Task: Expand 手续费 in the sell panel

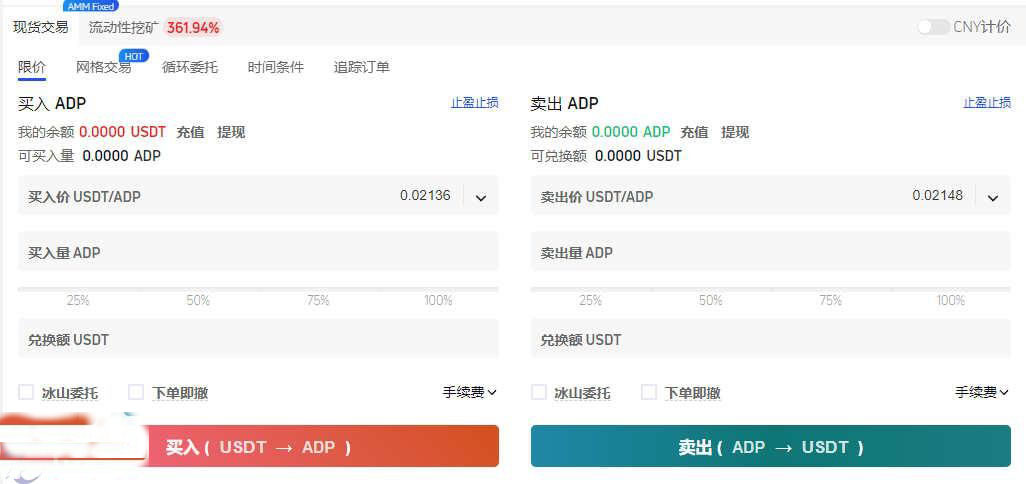Action: [x=982, y=393]
